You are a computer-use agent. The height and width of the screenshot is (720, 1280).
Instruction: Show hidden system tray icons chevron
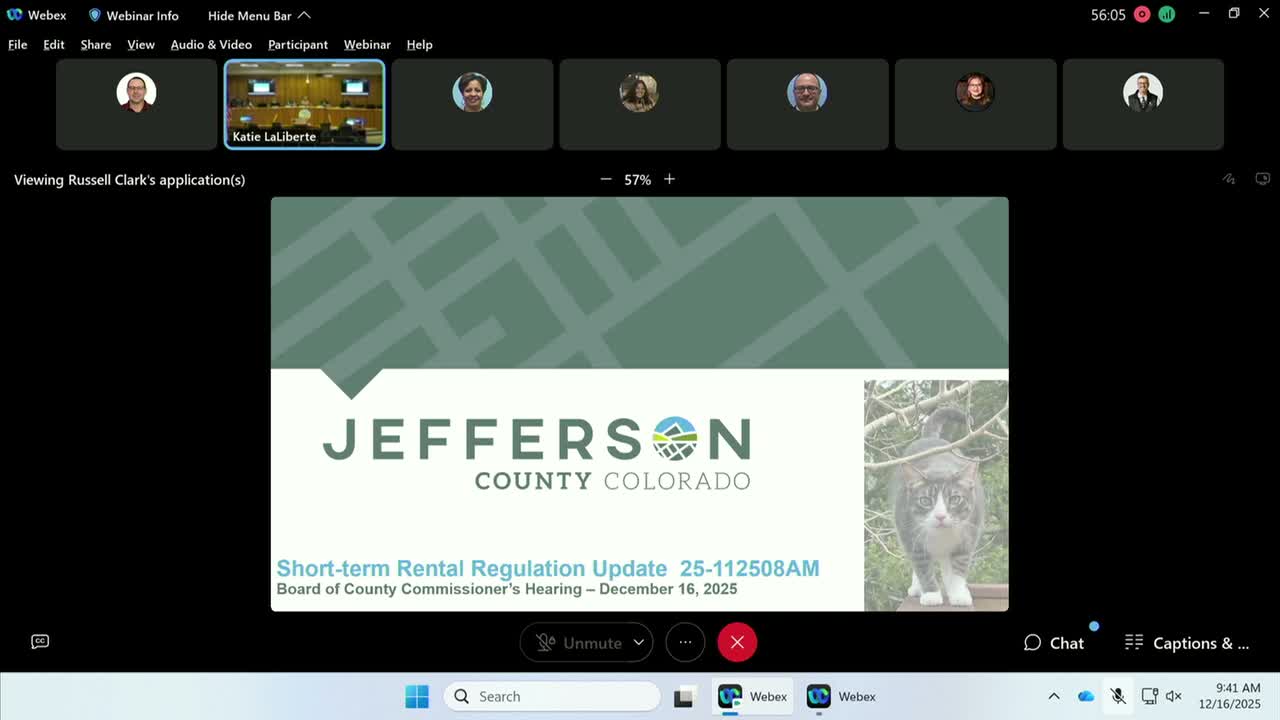tap(1053, 697)
